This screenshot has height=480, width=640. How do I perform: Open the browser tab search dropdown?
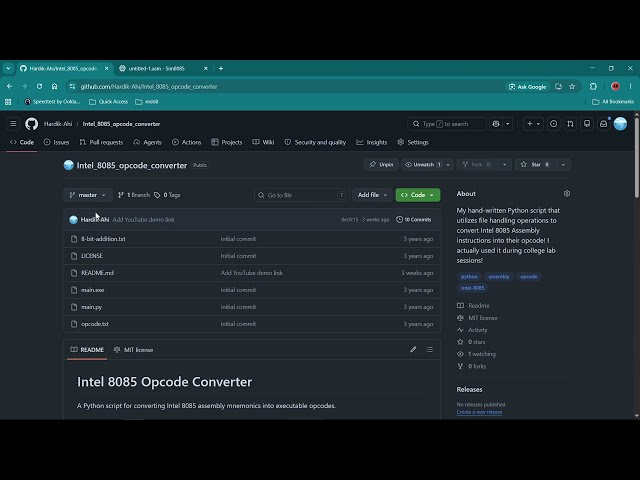(8, 69)
